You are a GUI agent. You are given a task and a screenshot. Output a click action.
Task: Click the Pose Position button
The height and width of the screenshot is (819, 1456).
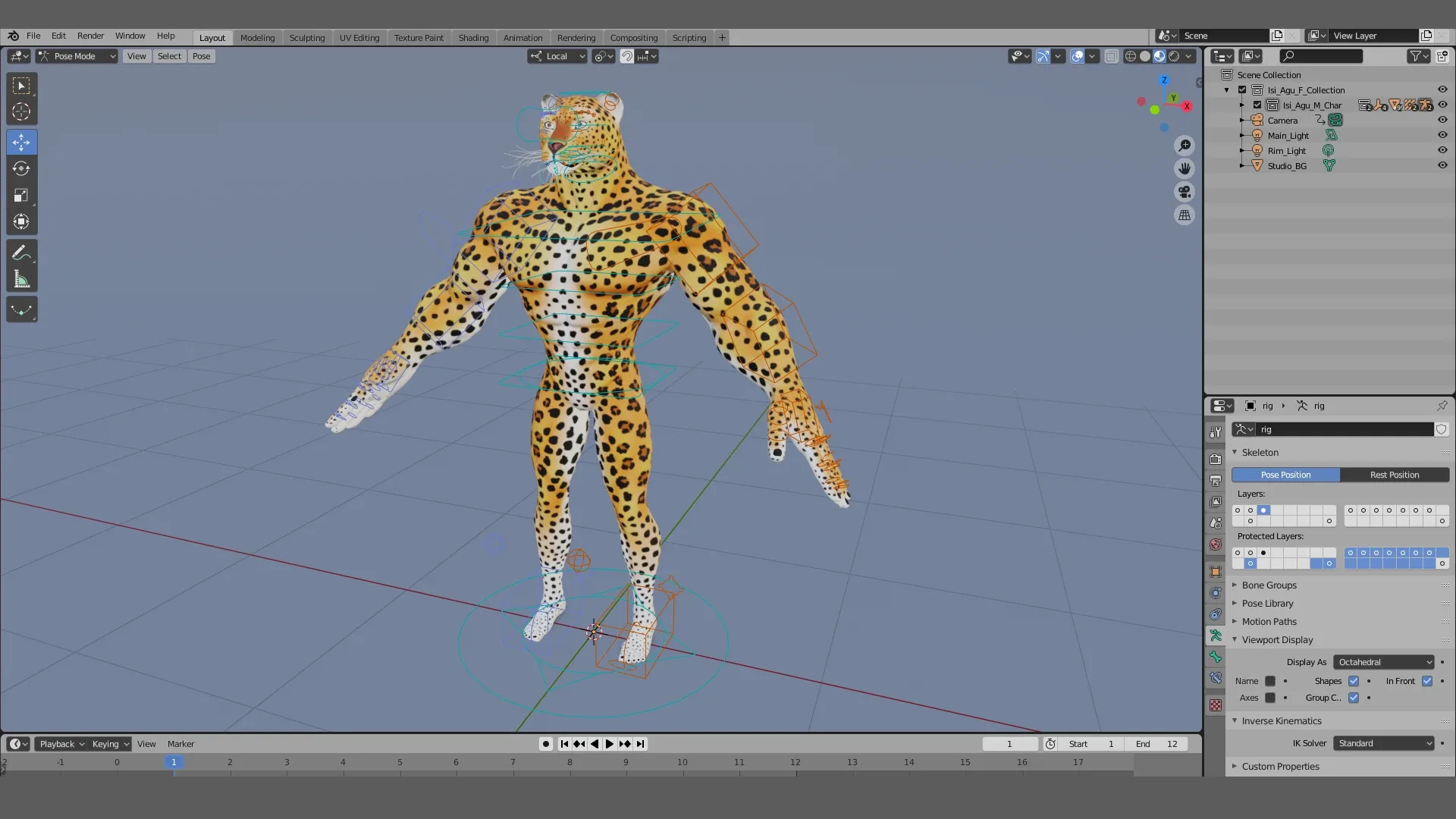pos(1285,475)
